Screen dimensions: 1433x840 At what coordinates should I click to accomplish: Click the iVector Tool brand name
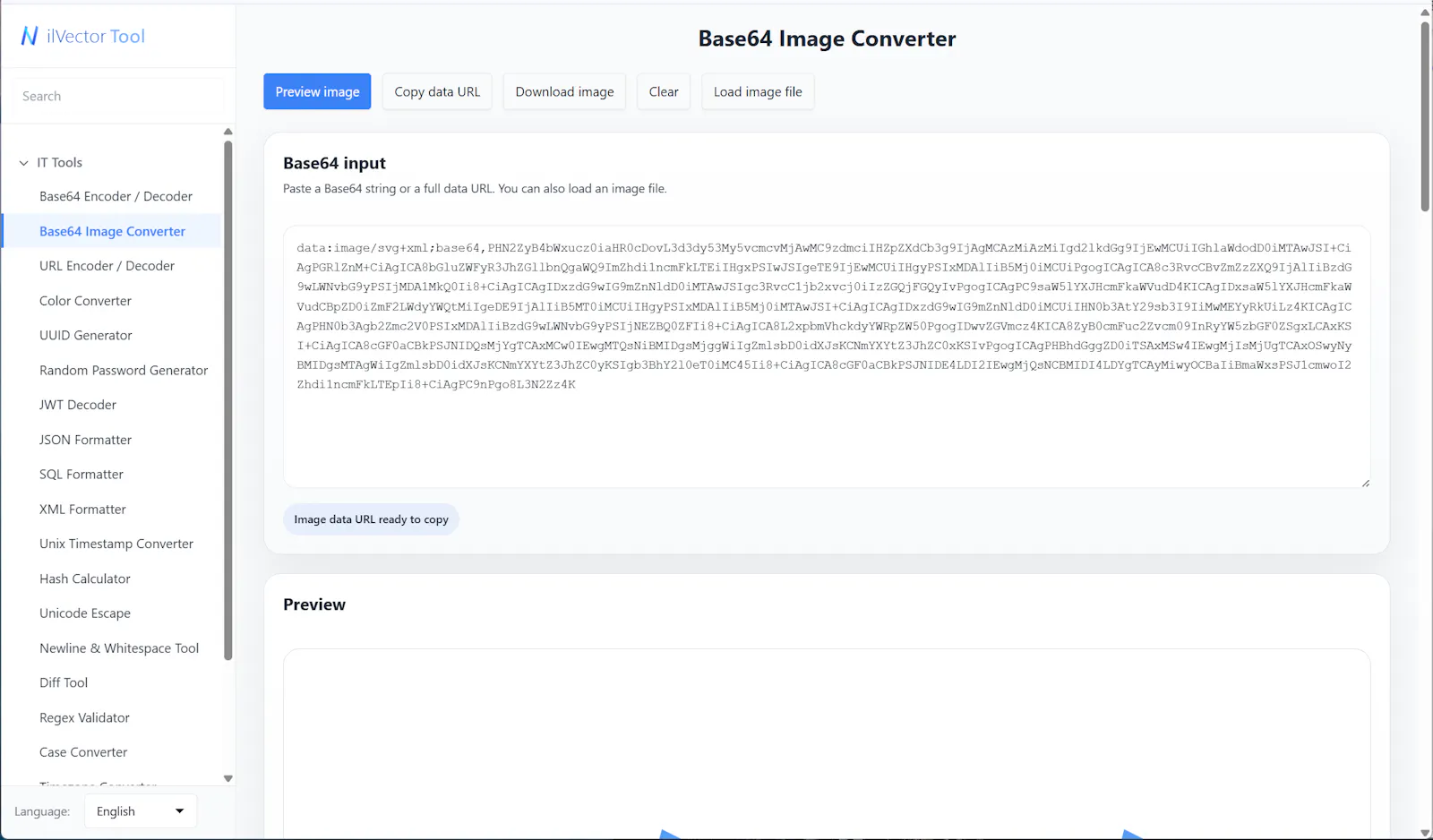(x=96, y=36)
